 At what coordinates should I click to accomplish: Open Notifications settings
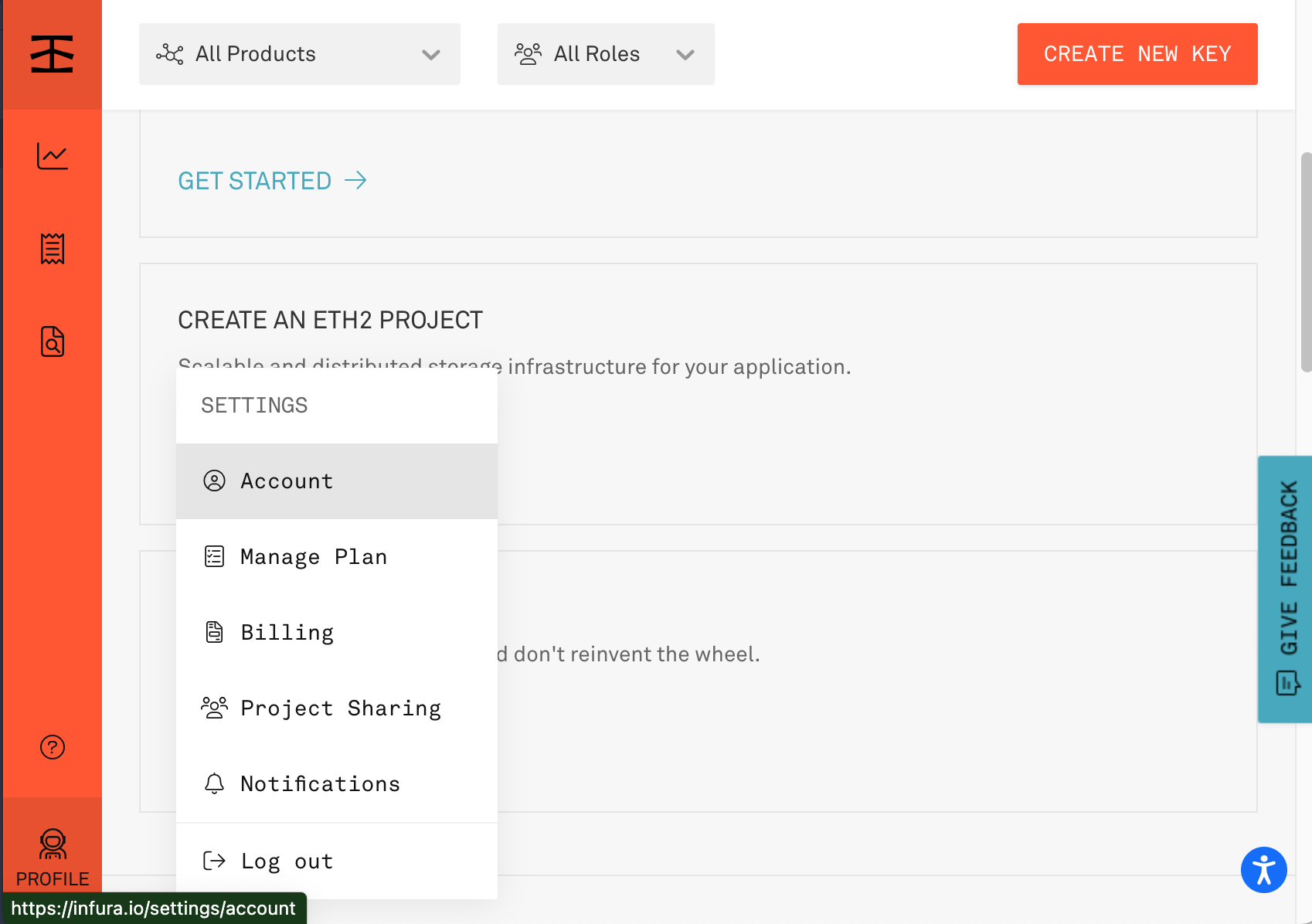pos(337,784)
